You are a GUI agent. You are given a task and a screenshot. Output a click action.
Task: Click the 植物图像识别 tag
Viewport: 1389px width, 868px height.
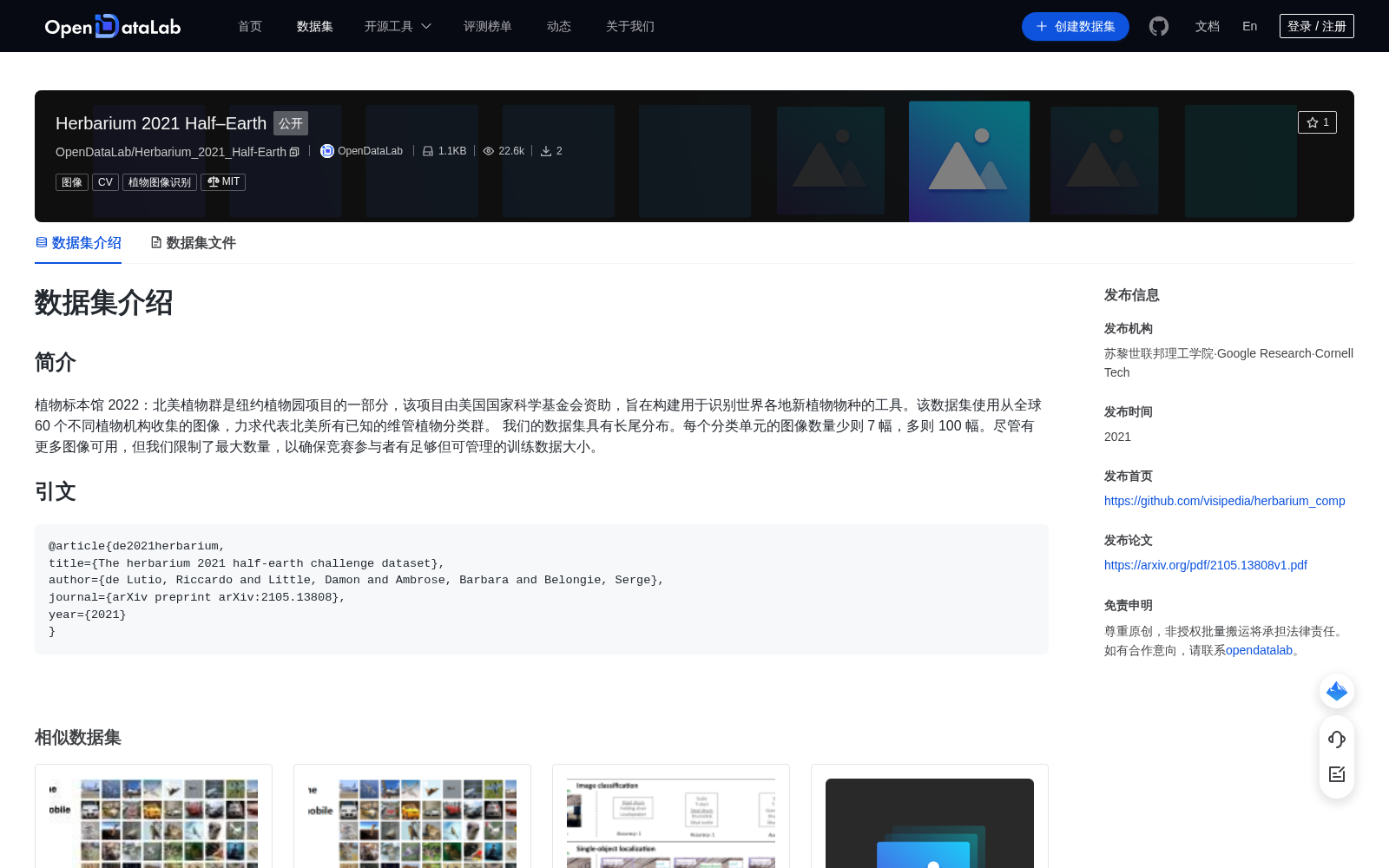160,182
